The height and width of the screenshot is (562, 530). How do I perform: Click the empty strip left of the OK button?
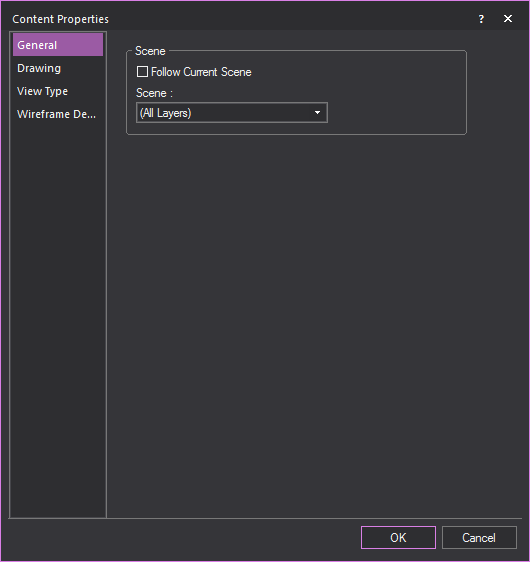183,537
